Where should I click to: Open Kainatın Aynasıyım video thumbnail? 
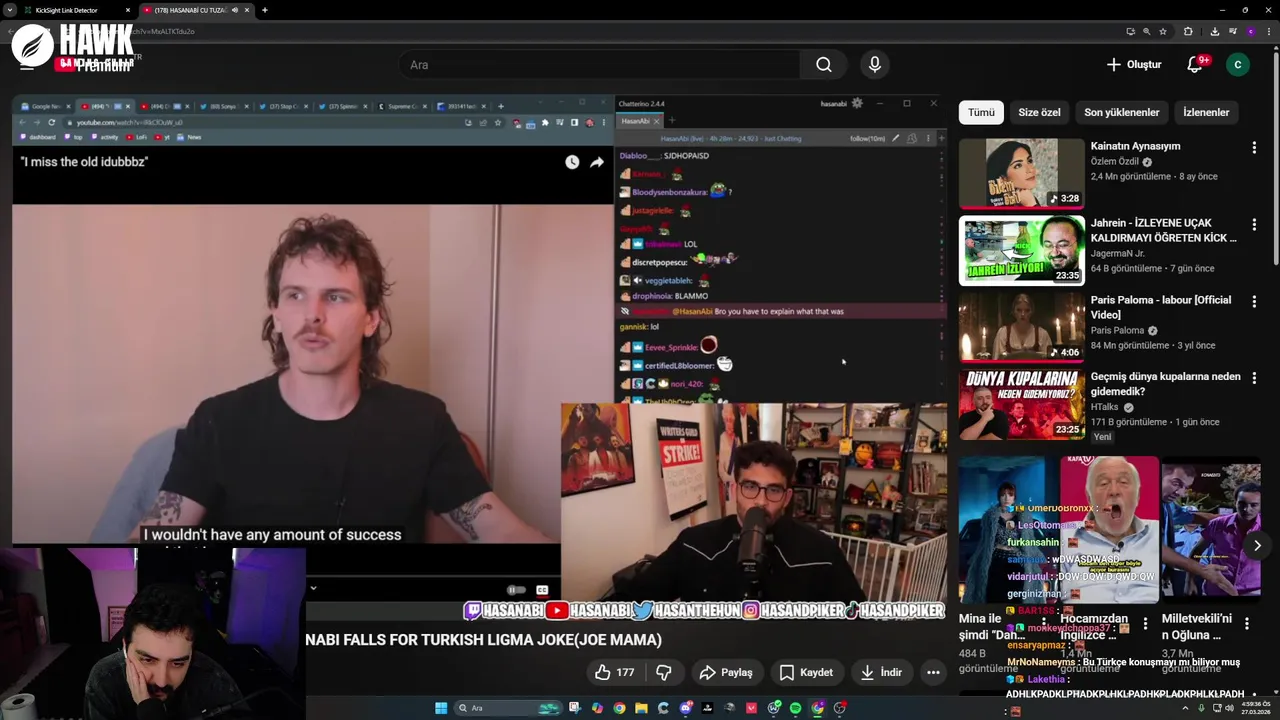coord(1021,173)
